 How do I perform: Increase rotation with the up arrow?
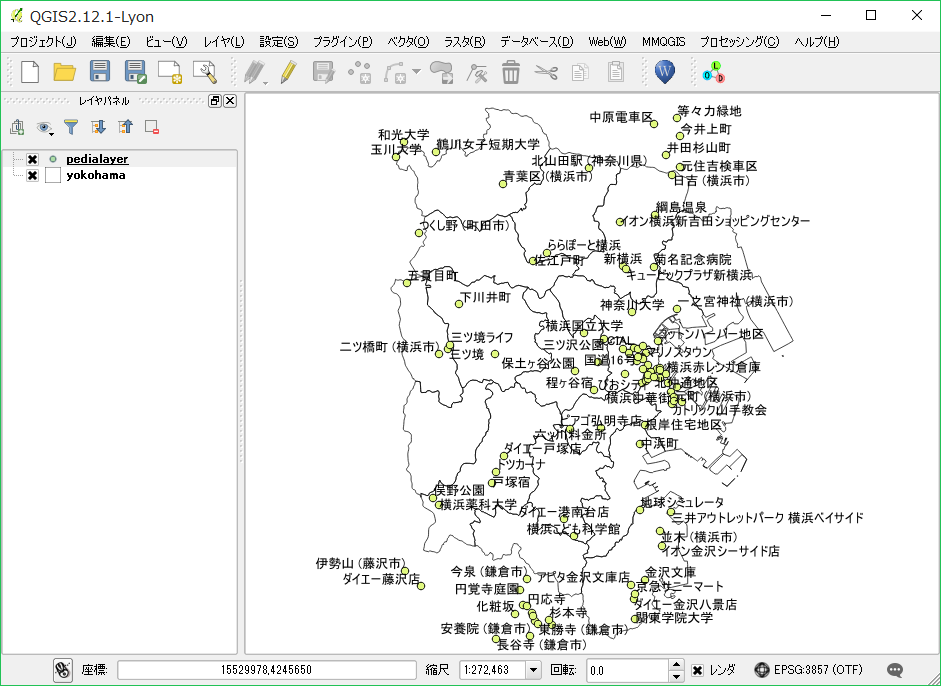tap(676, 664)
